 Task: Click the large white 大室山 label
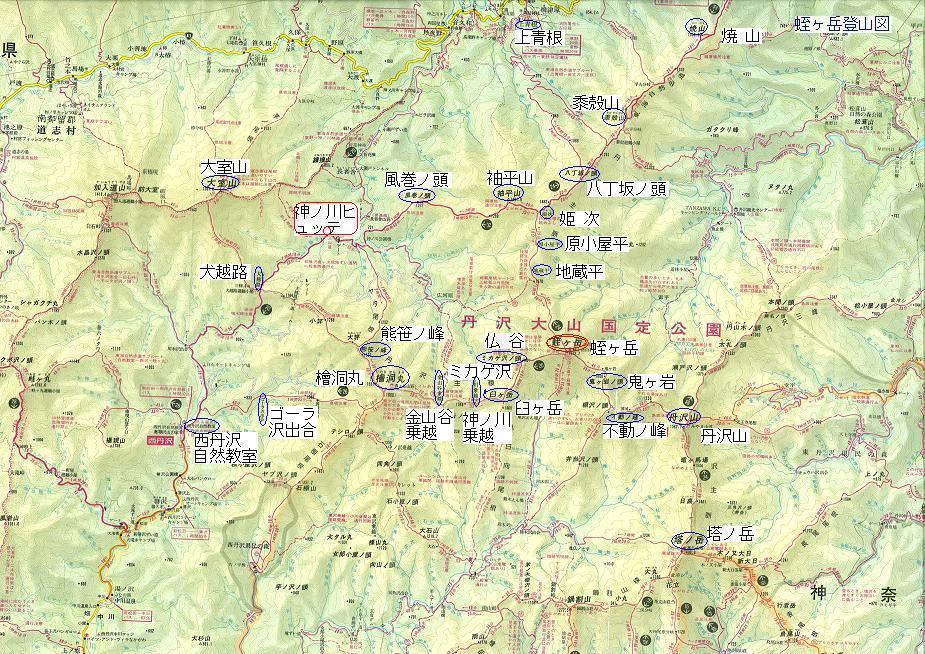[x=224, y=167]
